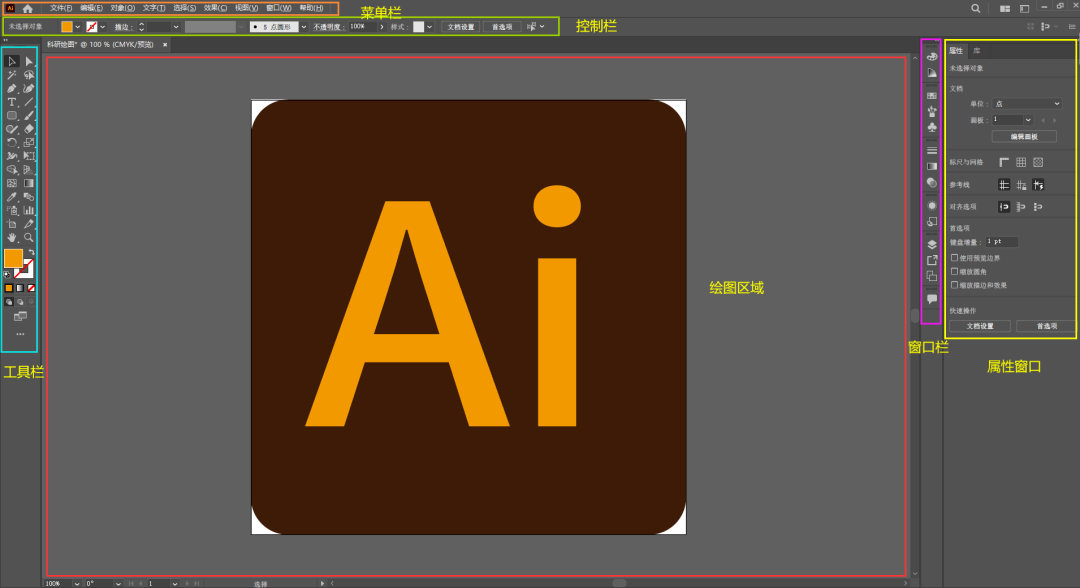Select the Eyedropper tool
Screen dimensions: 1080x588
(x=12, y=197)
